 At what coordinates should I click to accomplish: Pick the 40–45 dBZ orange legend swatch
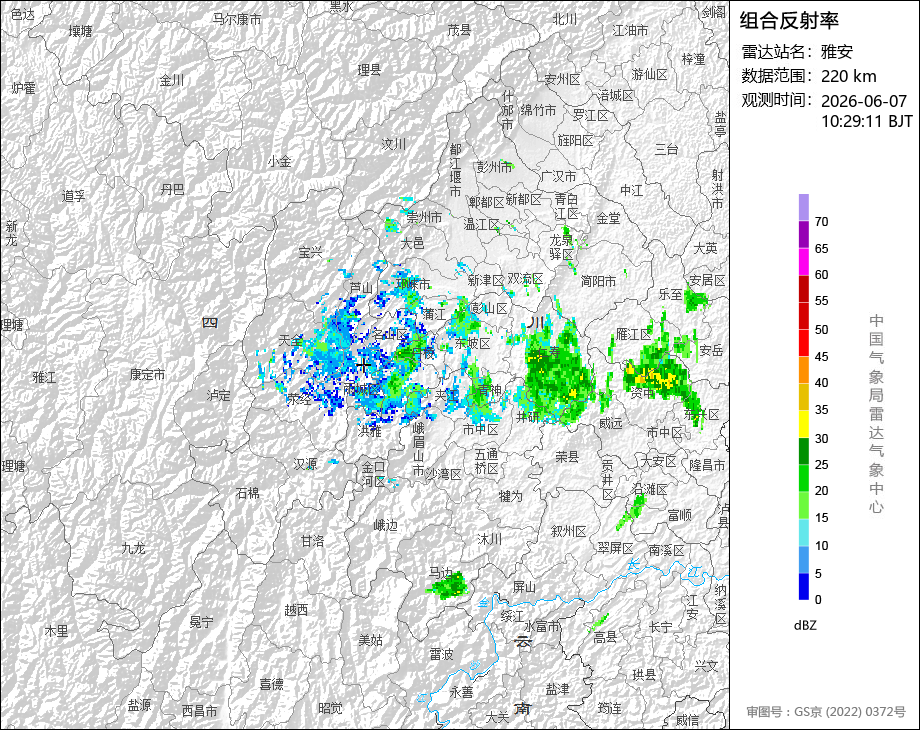click(803, 371)
